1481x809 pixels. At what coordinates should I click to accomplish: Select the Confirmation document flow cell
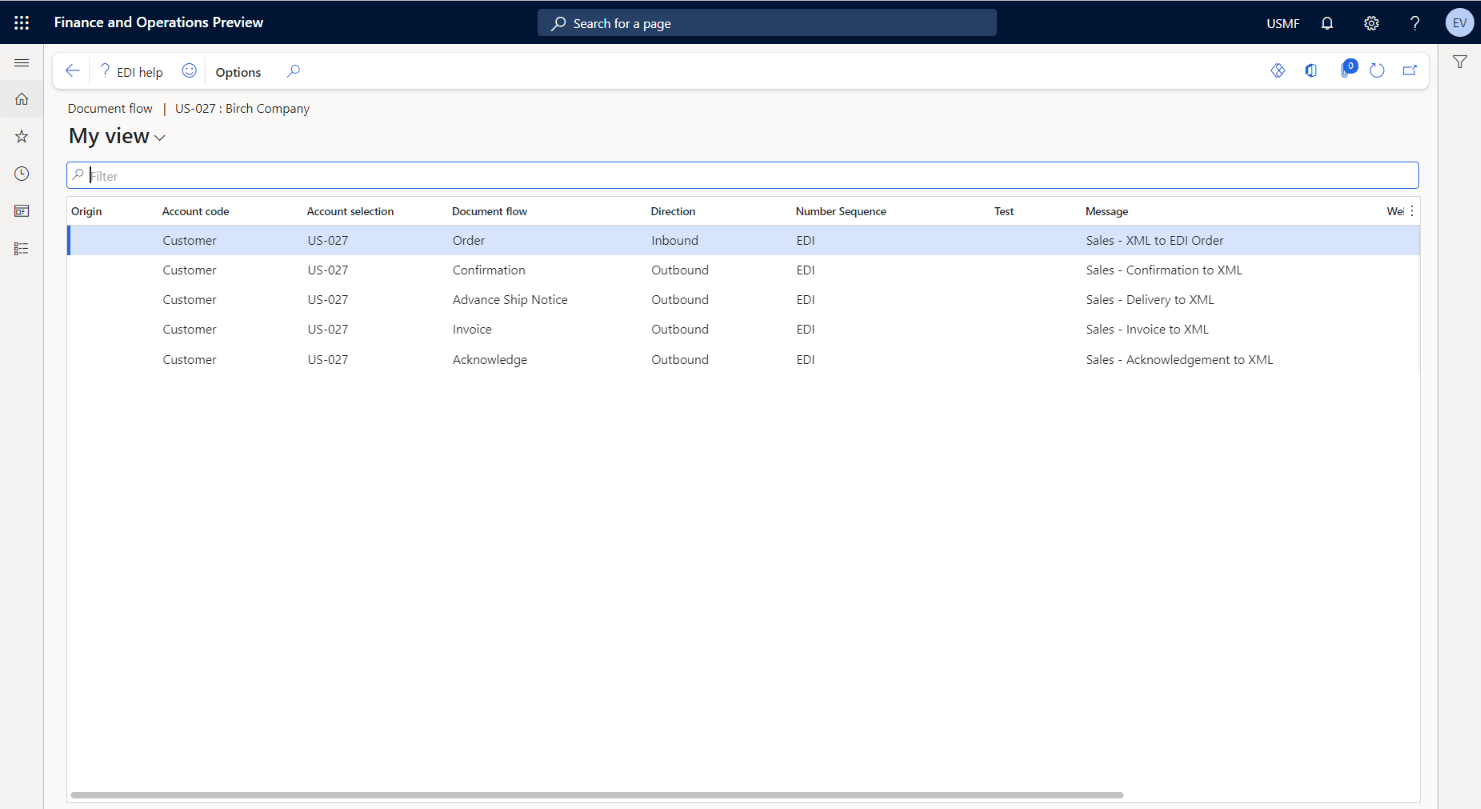(x=489, y=270)
